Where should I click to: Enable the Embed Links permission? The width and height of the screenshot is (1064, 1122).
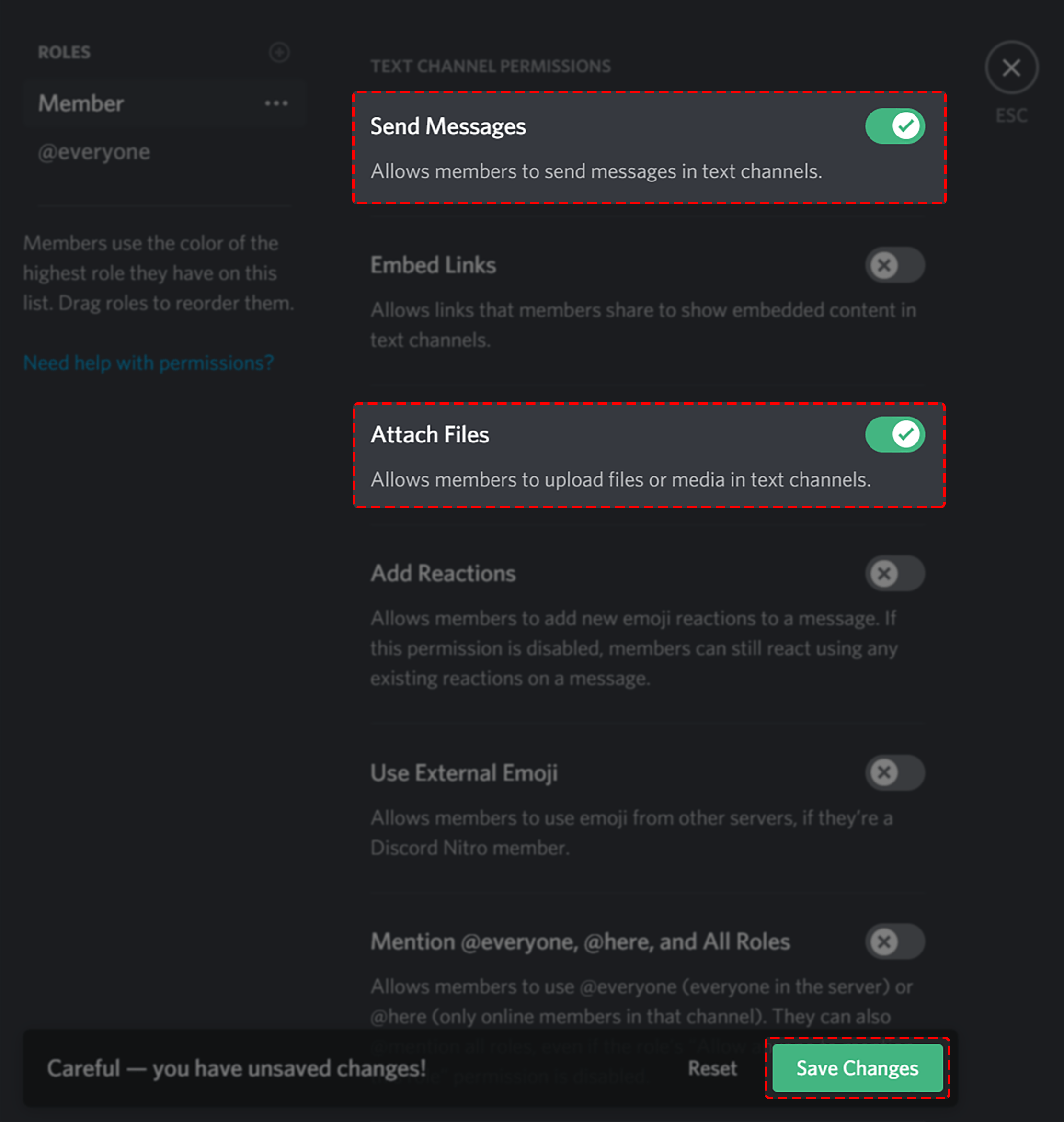(895, 265)
